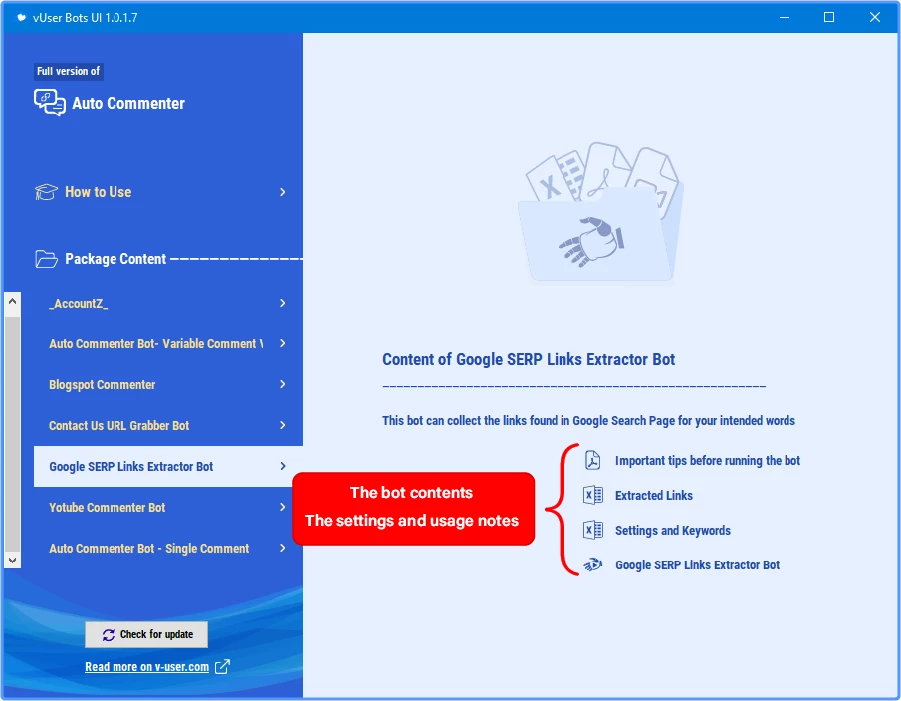Screen dimensions: 901x701
Task: Click the bot description sentence about Google Search Page
Action: (x=588, y=421)
